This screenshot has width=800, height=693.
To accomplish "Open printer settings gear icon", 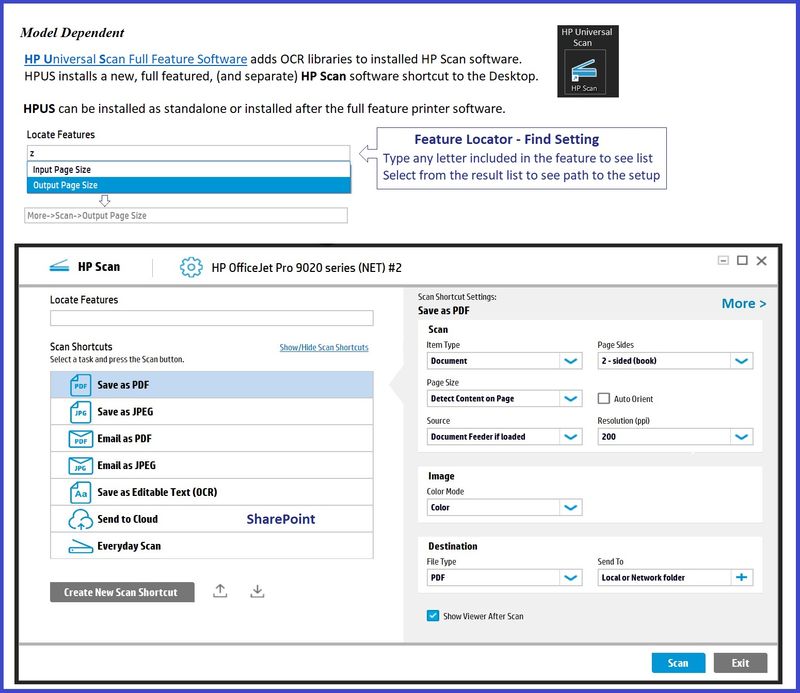I will click(x=191, y=267).
